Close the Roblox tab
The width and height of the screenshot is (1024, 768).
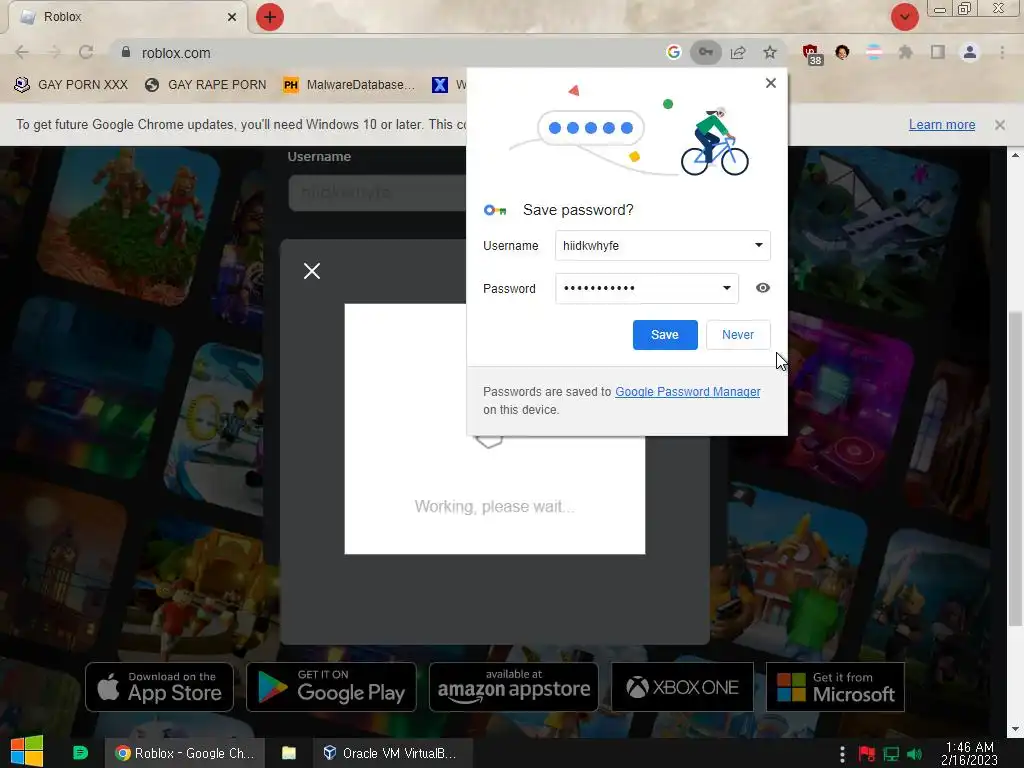(232, 17)
